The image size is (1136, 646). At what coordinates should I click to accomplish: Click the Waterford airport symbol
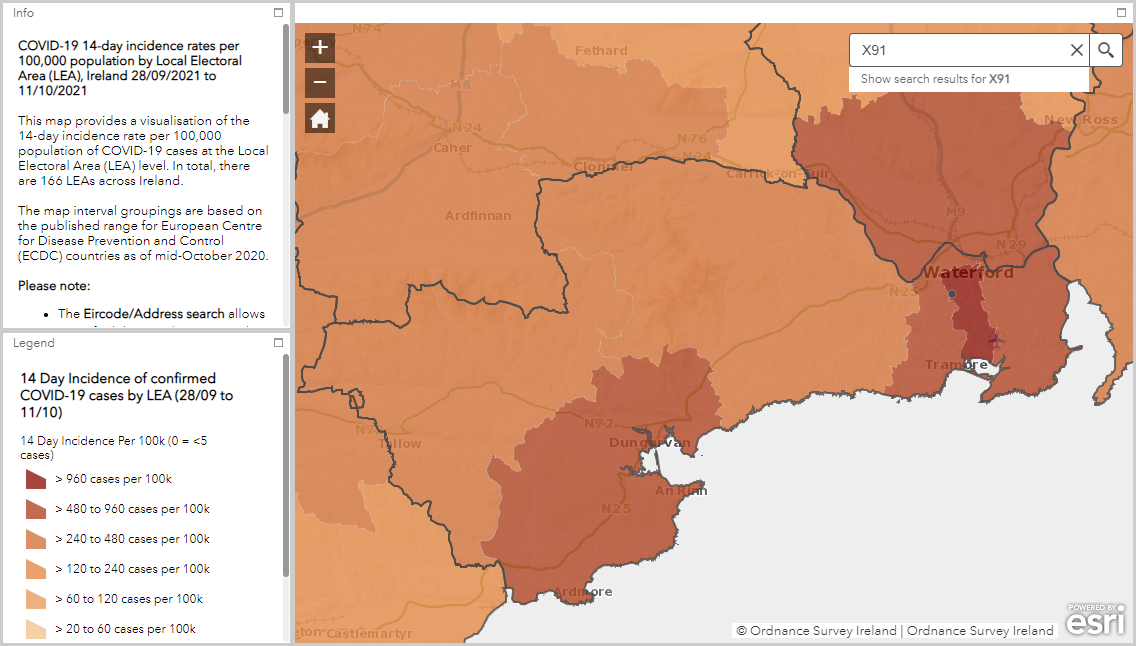(995, 341)
